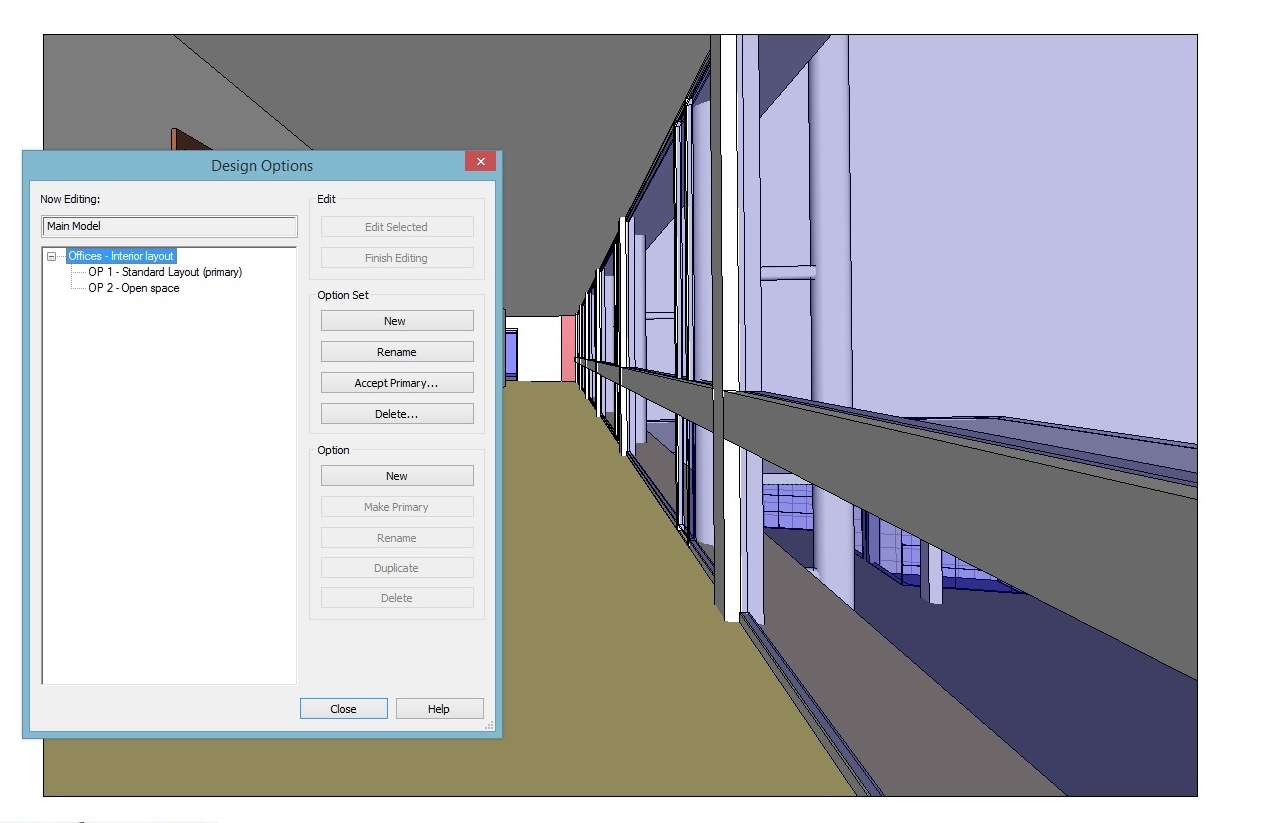
Task: Select the OP 2 - Open space option
Action: [x=131, y=287]
